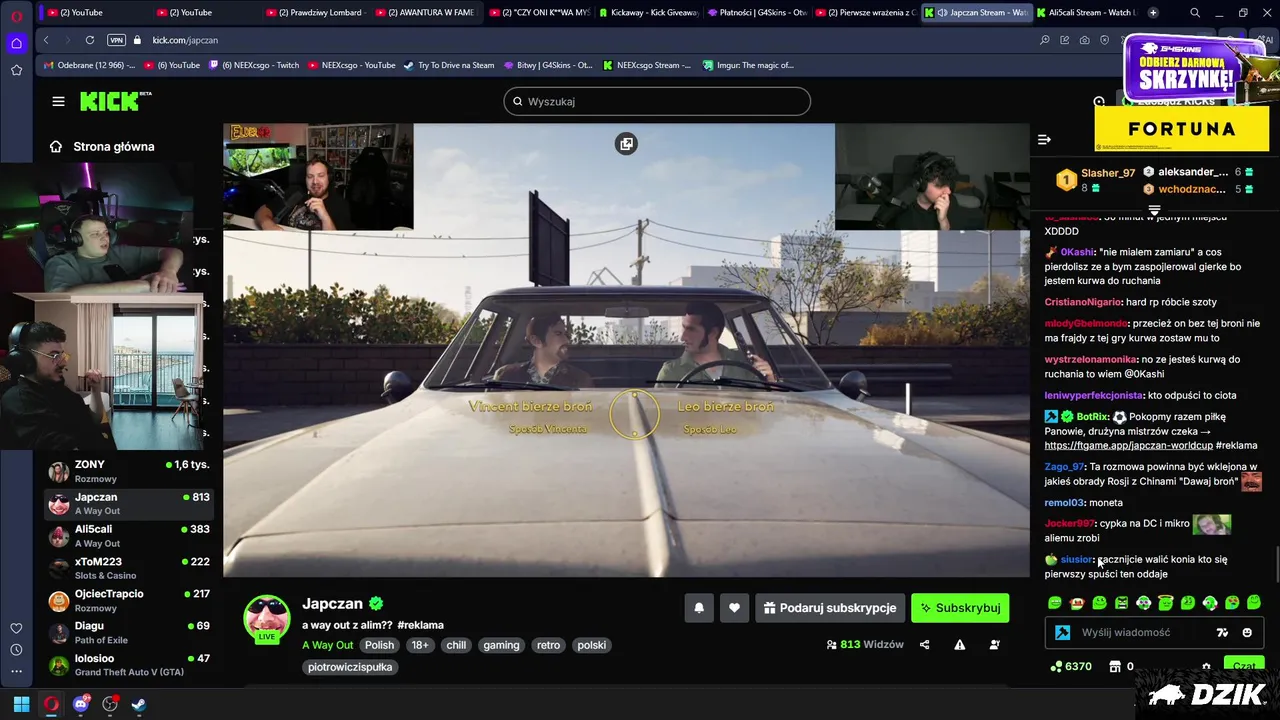Image resolution: width=1280 pixels, height=720 pixels.
Task: Open the Bitwy | G4Skins bookmark
Action: [548, 65]
